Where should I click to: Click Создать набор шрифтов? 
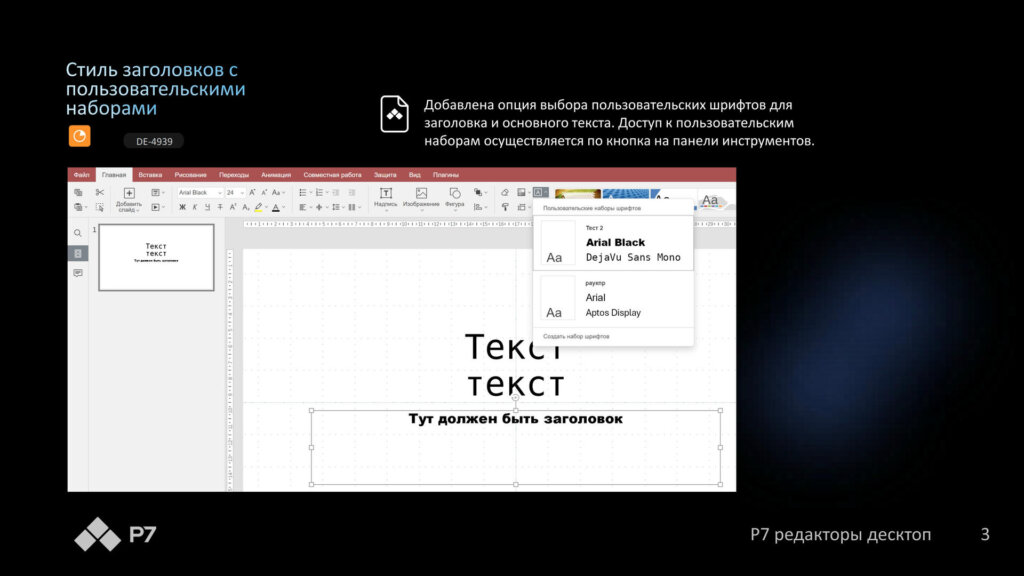tap(576, 336)
